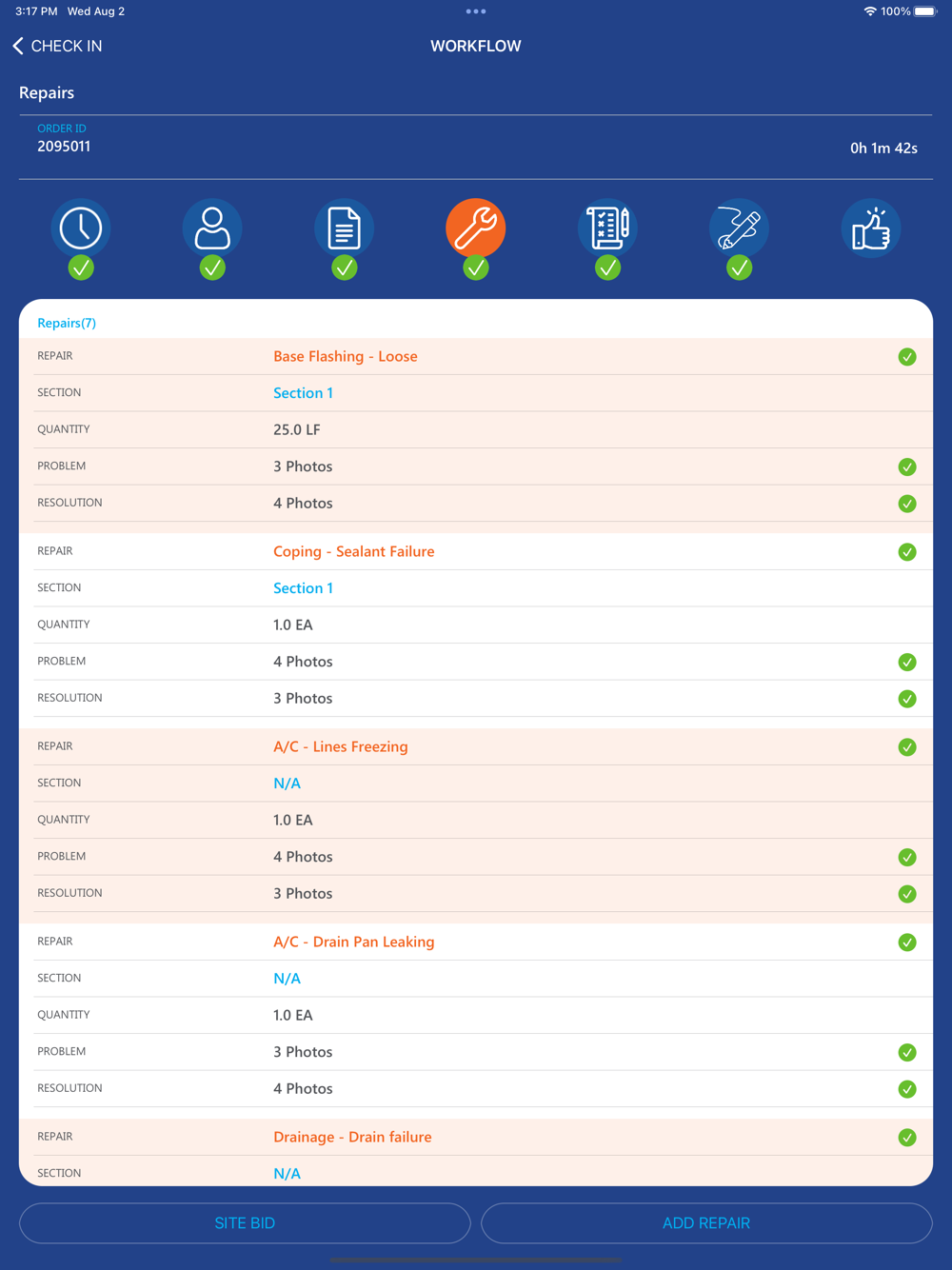Tap check mark for Drain Pan resolution photos
952x1270 pixels.
pos(907,1089)
